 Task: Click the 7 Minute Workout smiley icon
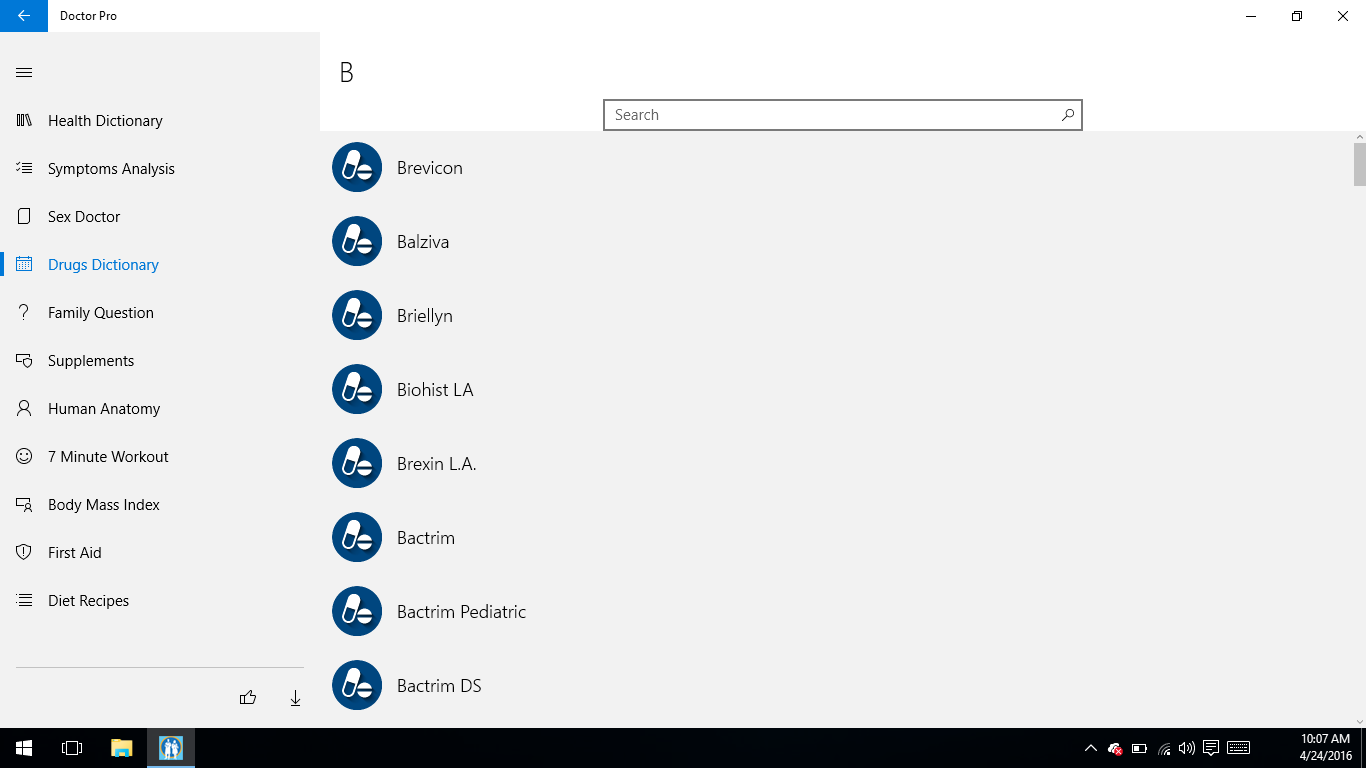pyautogui.click(x=24, y=457)
